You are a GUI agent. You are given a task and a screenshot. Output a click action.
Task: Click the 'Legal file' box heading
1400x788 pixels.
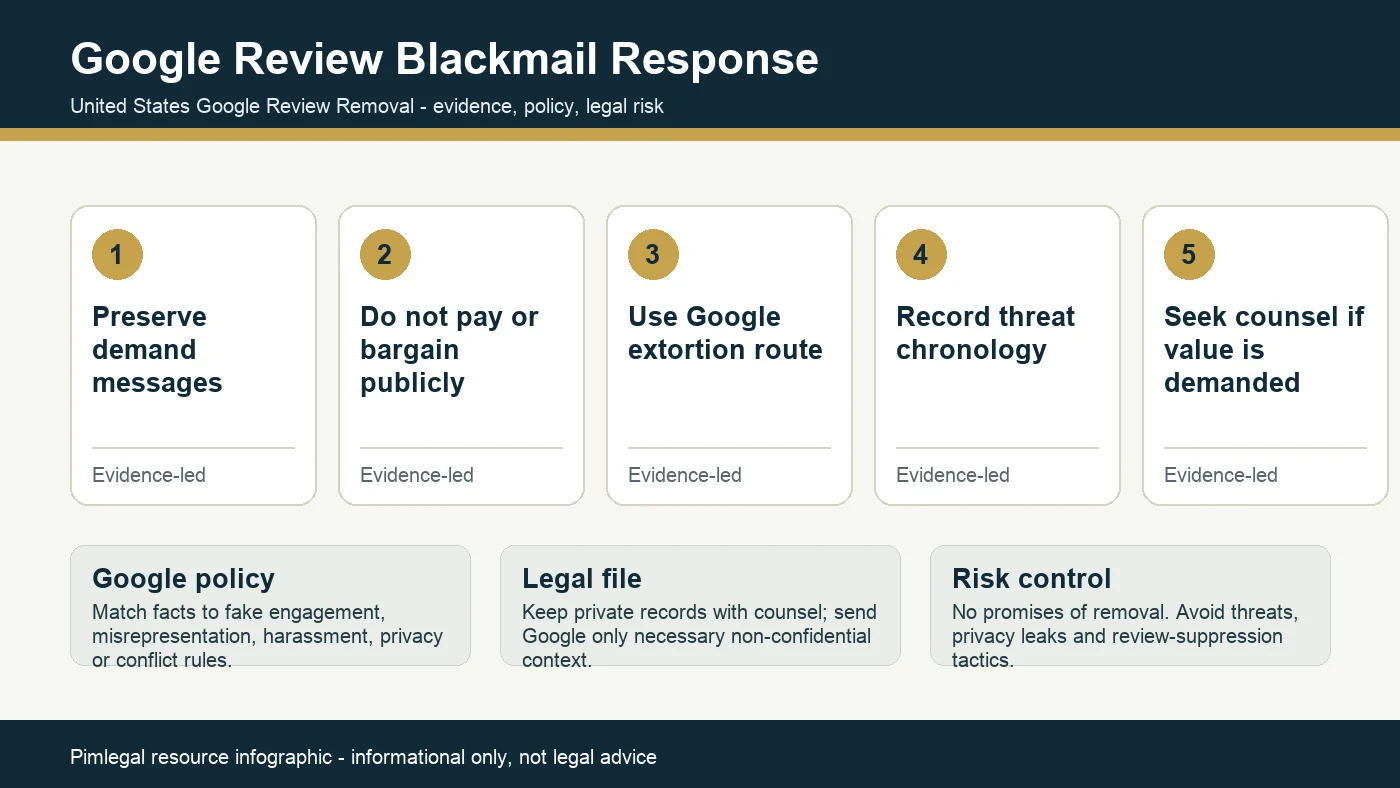582,579
